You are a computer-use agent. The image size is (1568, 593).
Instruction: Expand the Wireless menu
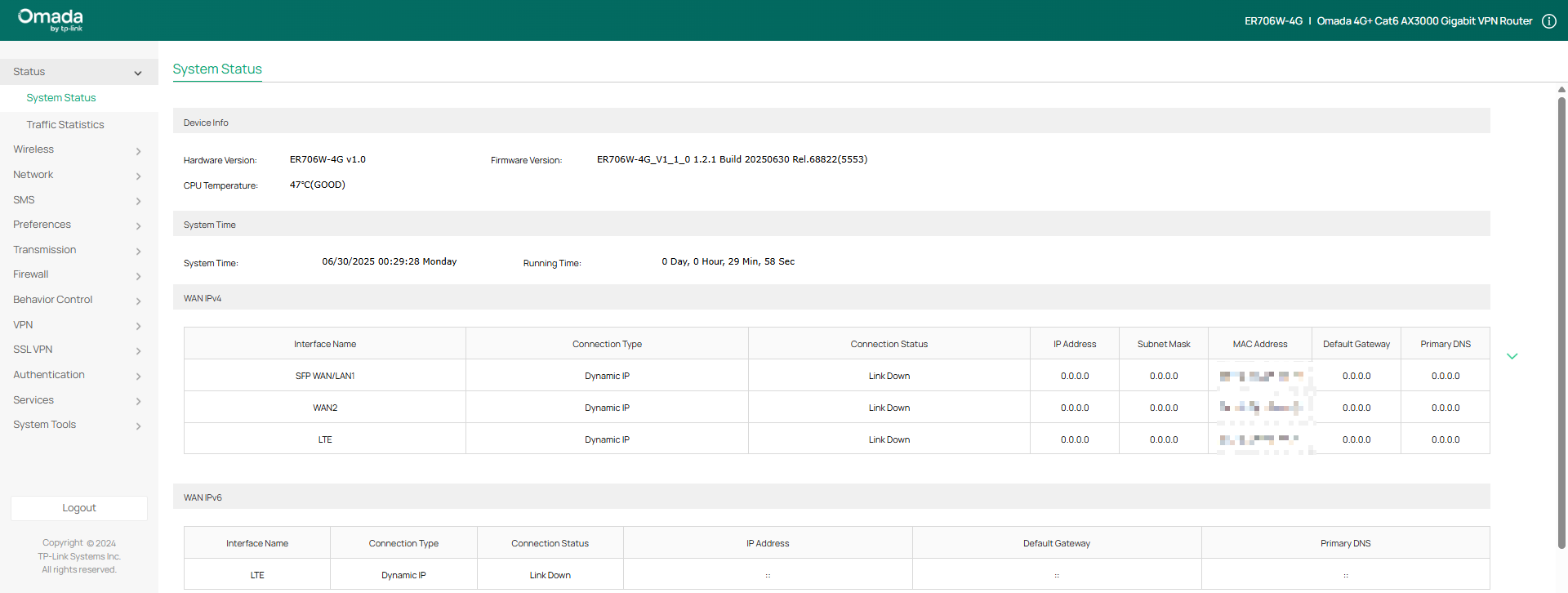(x=78, y=149)
